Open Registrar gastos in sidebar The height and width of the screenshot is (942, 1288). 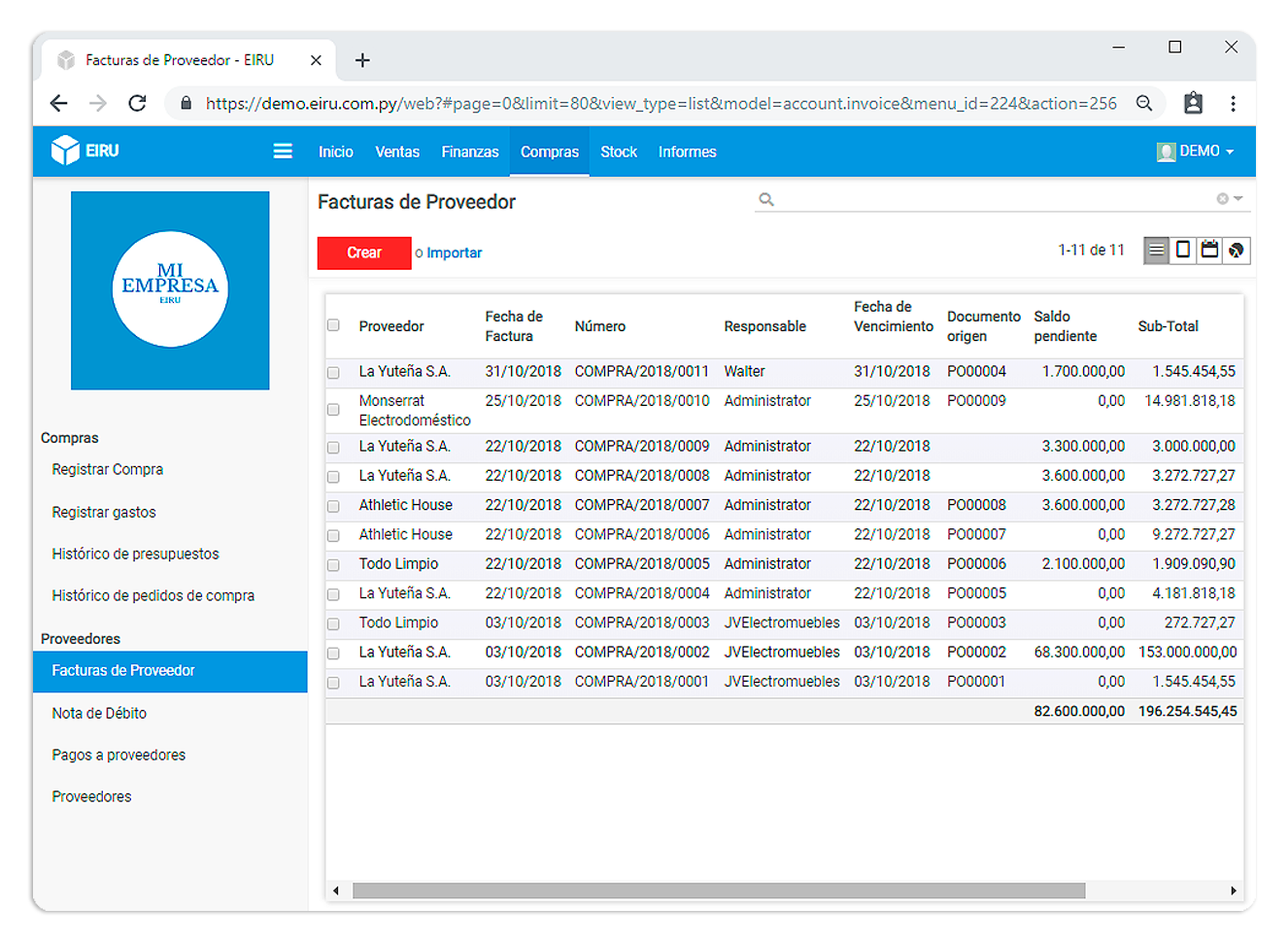coord(104,512)
